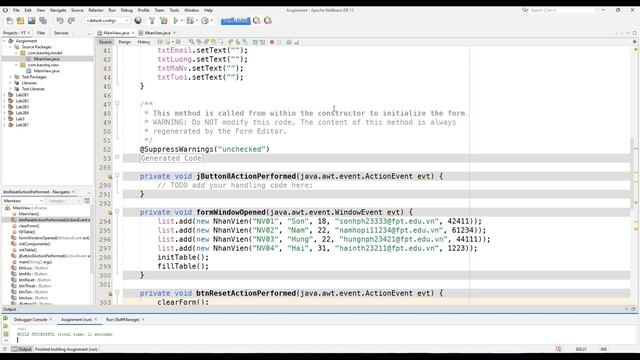
Task: Expand the Lab2B1 project node
Action: coord(4,95)
